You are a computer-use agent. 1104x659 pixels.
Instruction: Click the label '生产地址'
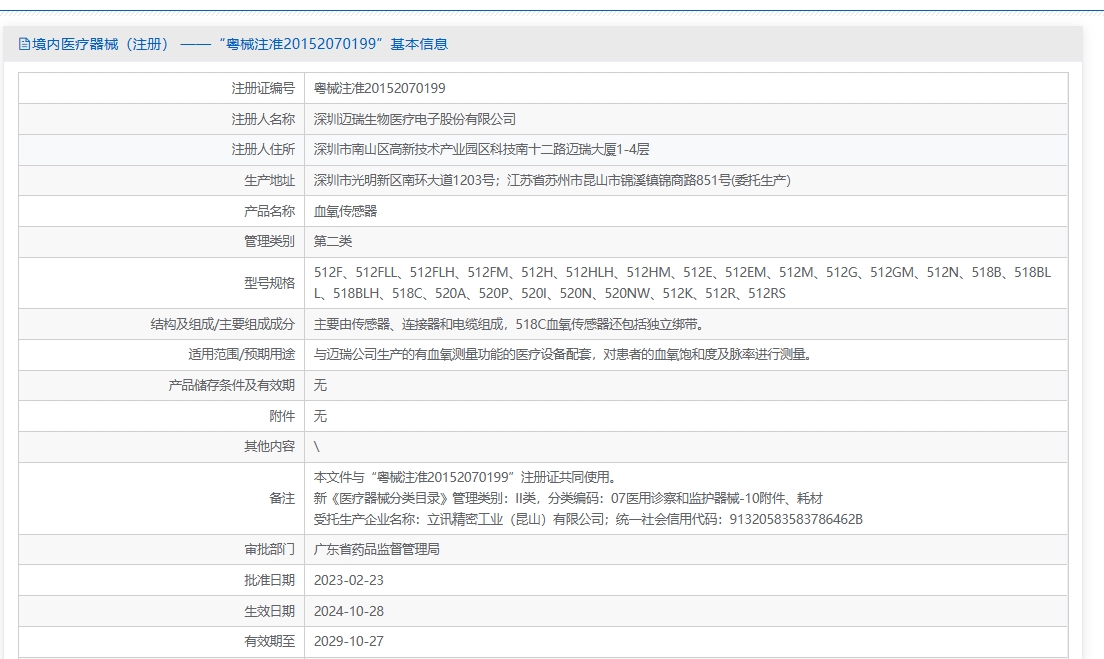point(270,180)
